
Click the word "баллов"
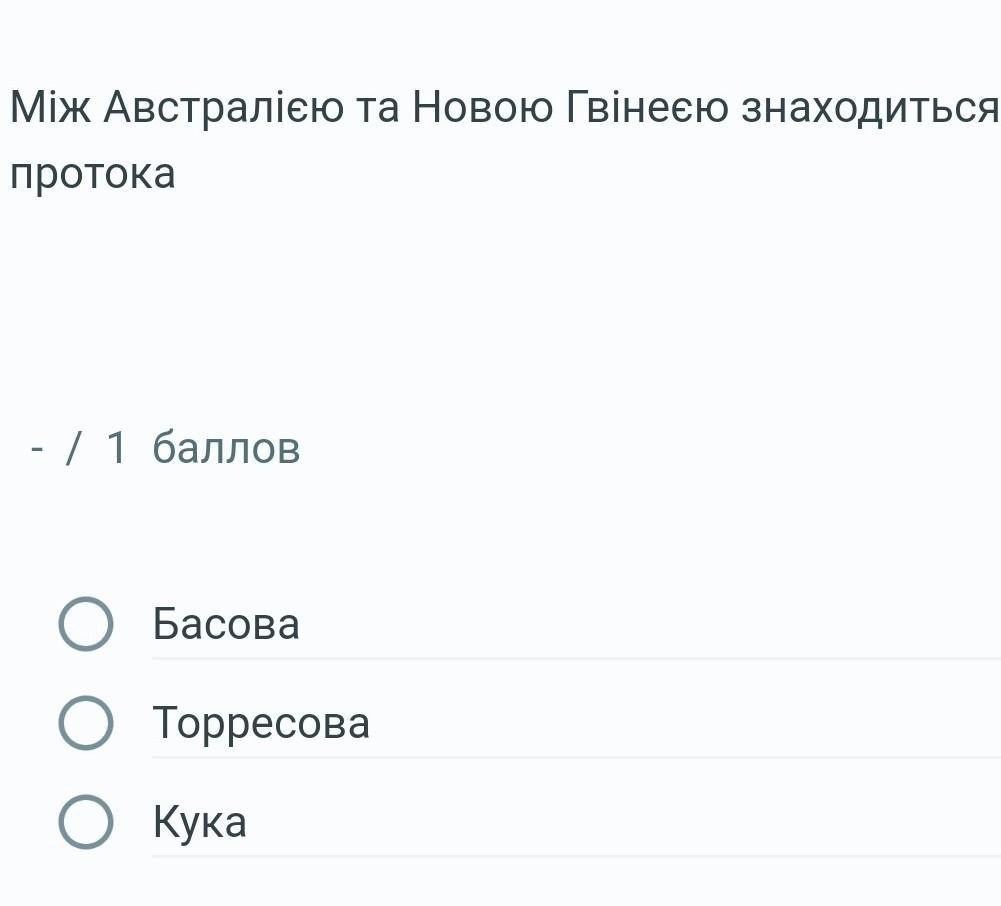[226, 448]
